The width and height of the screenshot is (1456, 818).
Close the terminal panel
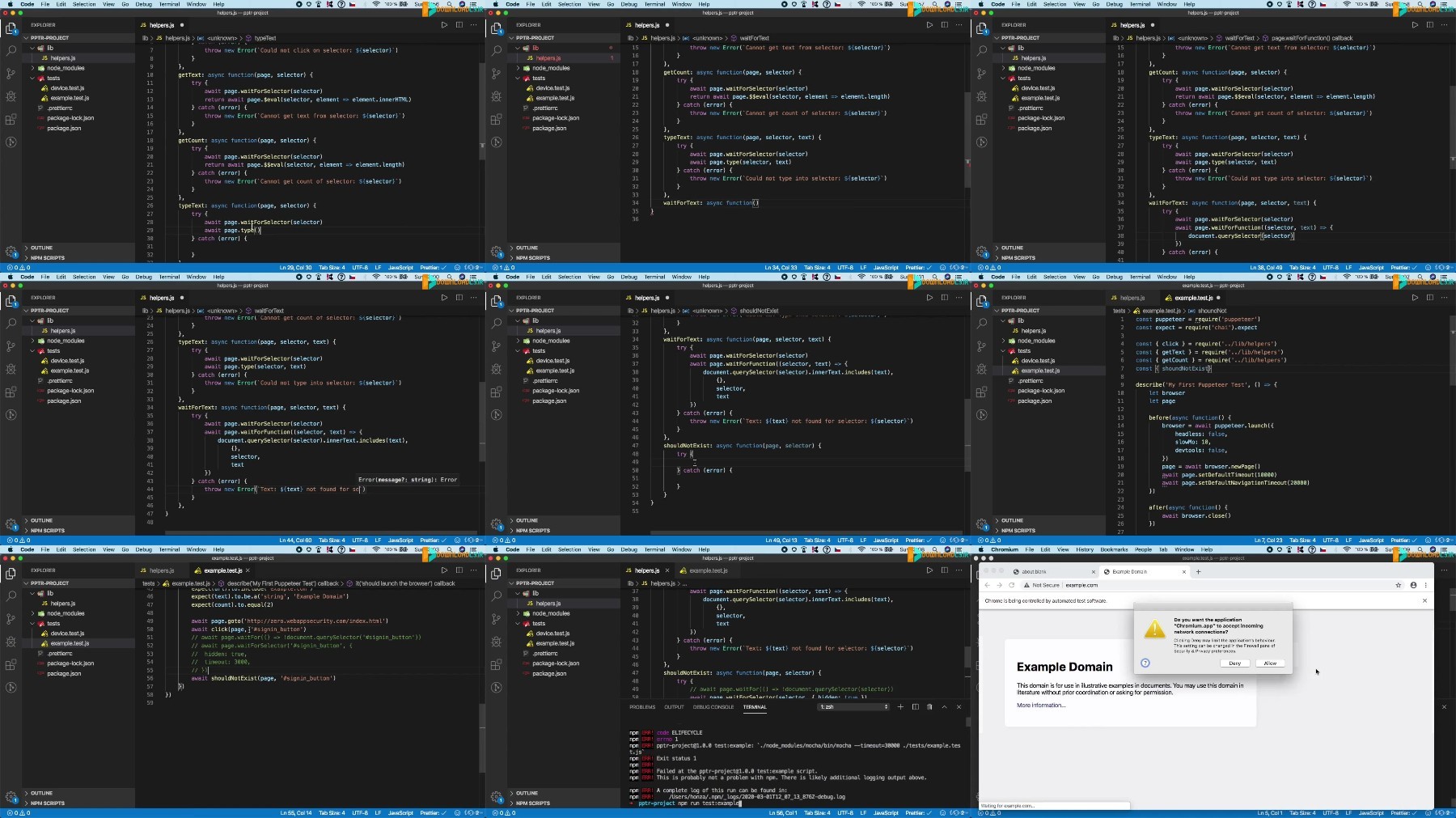(959, 707)
